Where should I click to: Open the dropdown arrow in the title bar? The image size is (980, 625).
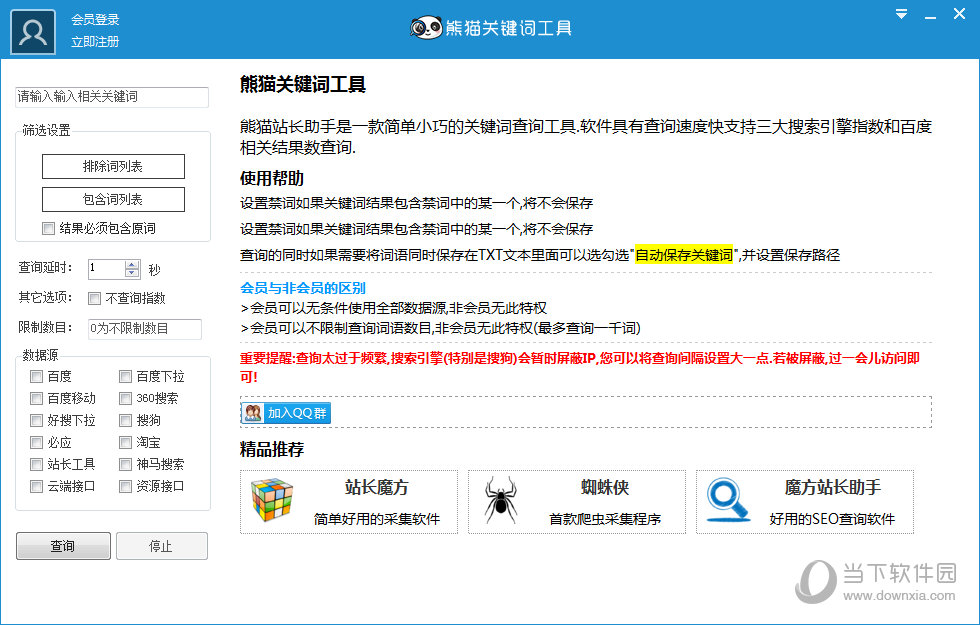coord(901,14)
